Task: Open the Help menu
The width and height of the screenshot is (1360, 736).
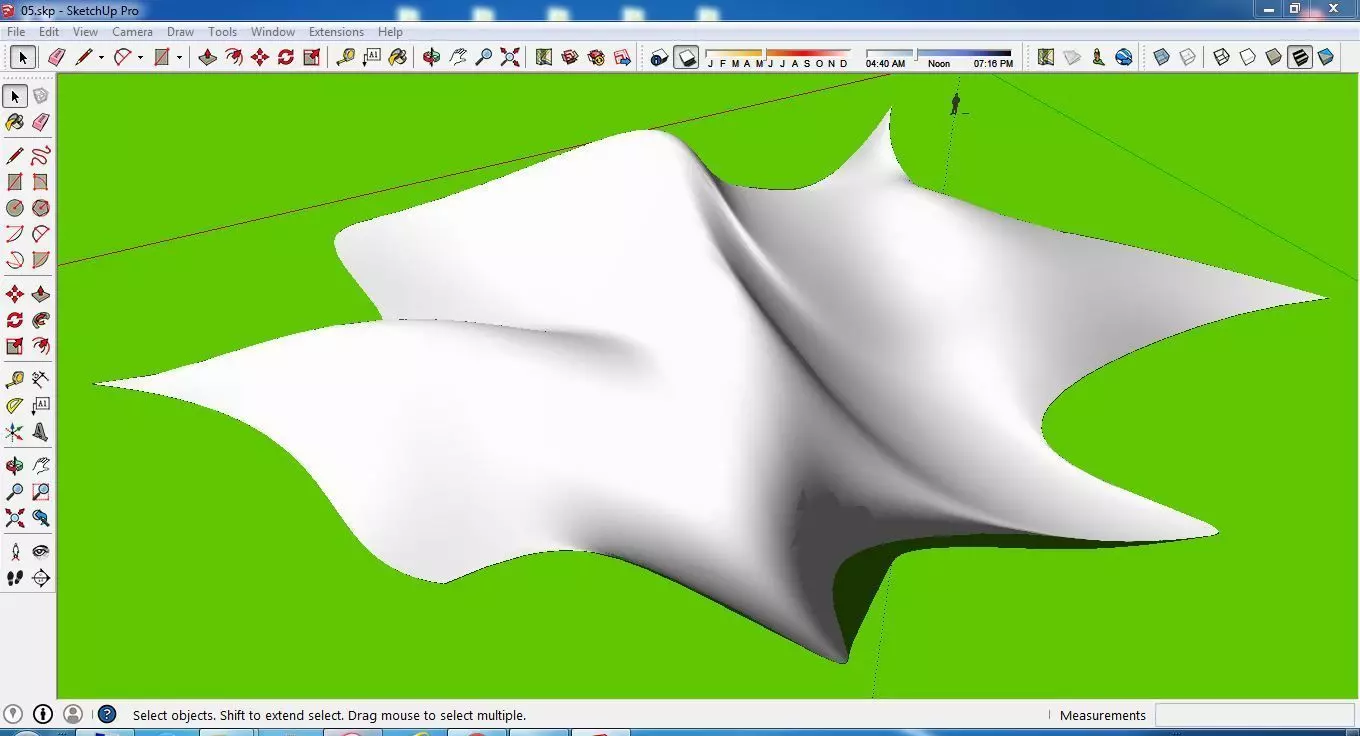Action: pyautogui.click(x=390, y=32)
